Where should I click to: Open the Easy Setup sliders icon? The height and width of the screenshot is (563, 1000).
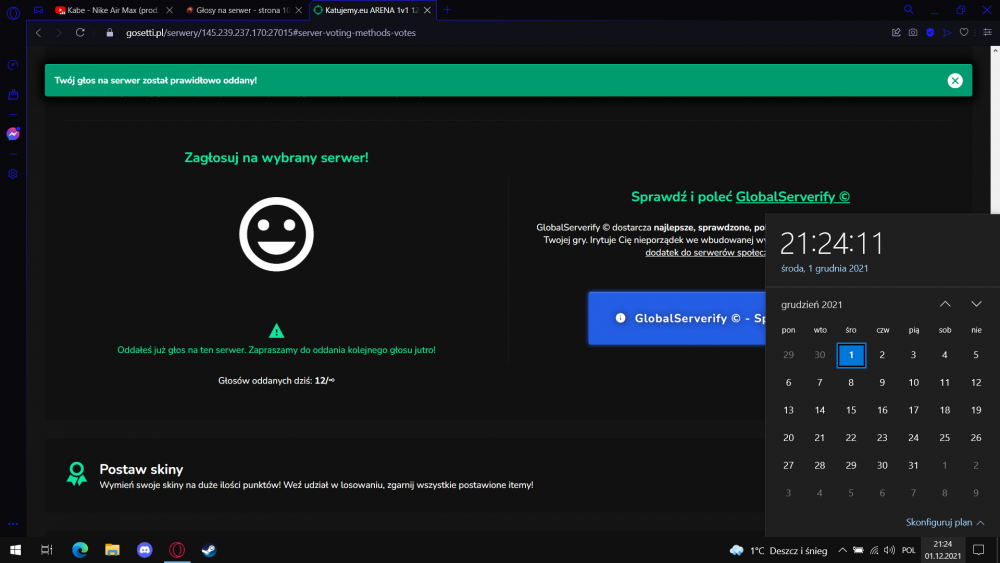(x=987, y=33)
